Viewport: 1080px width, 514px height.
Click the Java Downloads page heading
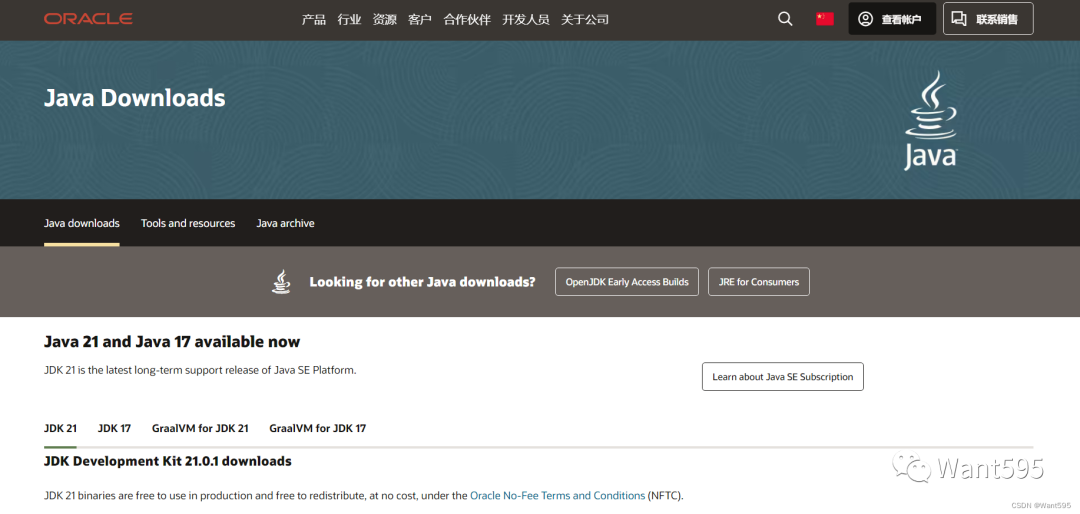pos(135,98)
